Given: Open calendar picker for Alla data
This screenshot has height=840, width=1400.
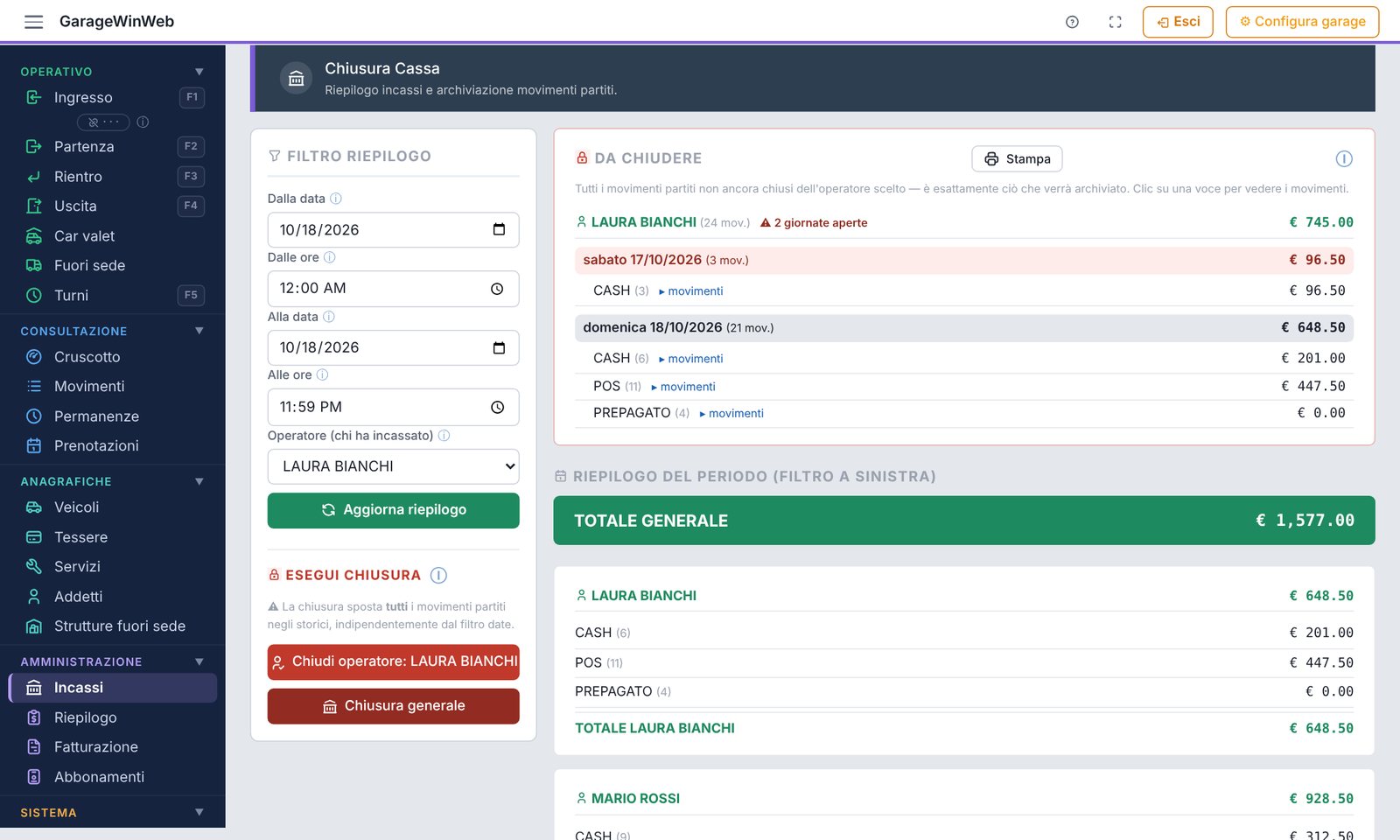Looking at the screenshot, I should click(x=499, y=347).
